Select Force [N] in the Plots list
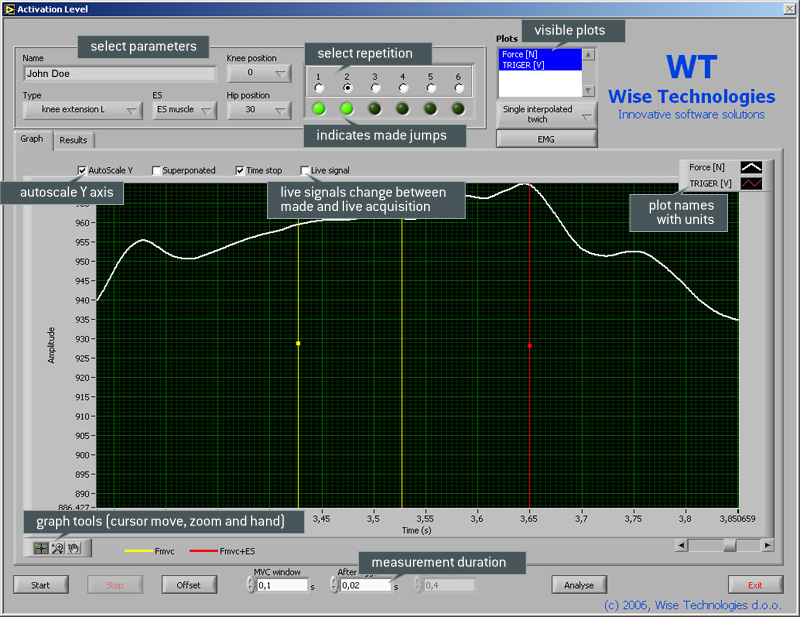 [540, 54]
